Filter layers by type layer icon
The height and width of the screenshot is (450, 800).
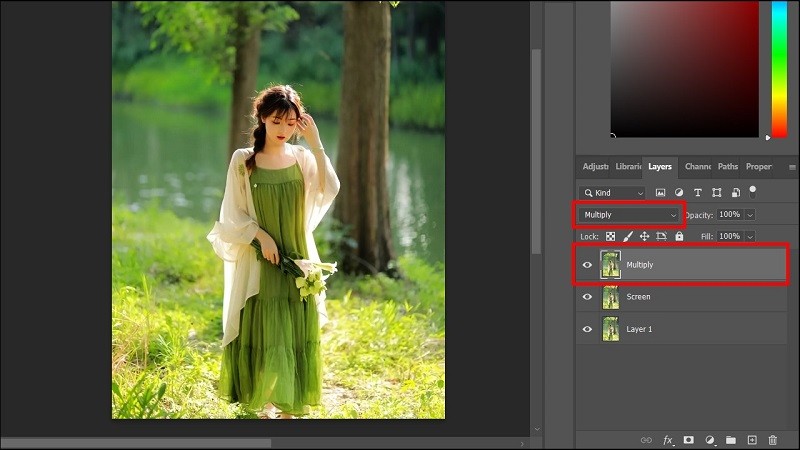click(697, 192)
